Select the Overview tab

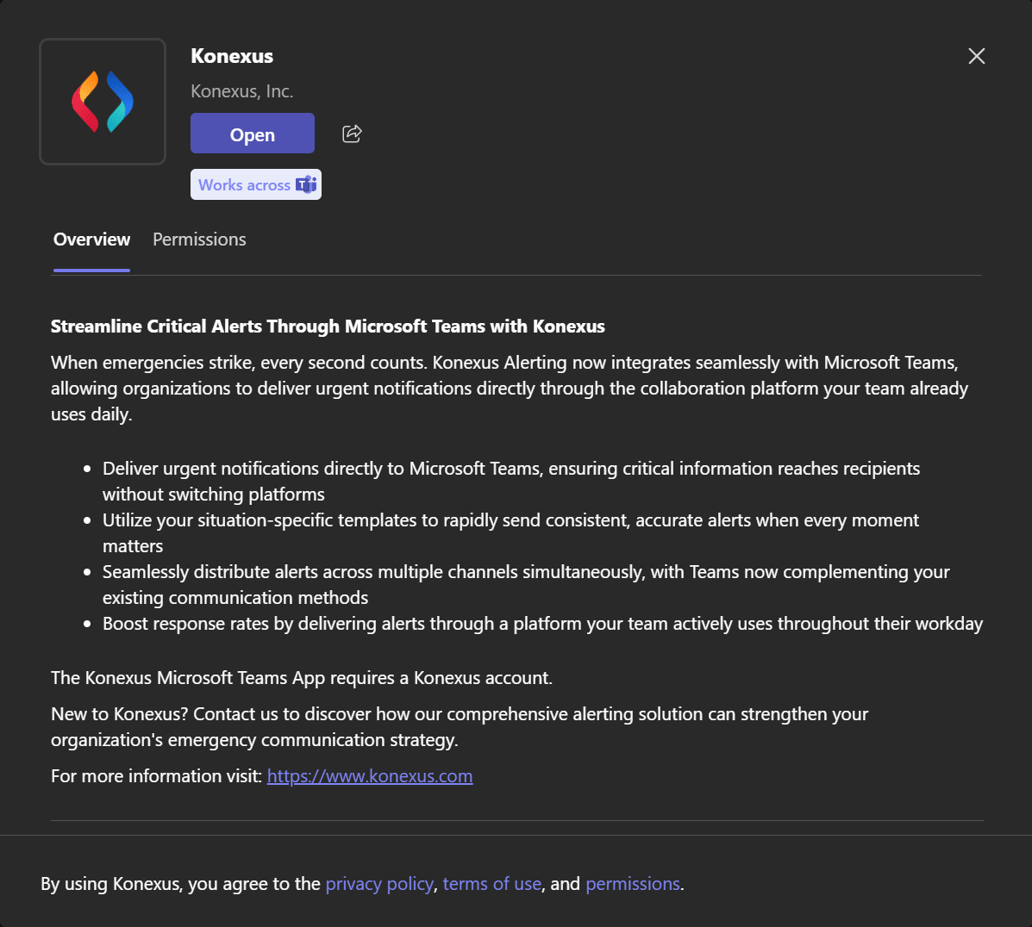point(91,239)
